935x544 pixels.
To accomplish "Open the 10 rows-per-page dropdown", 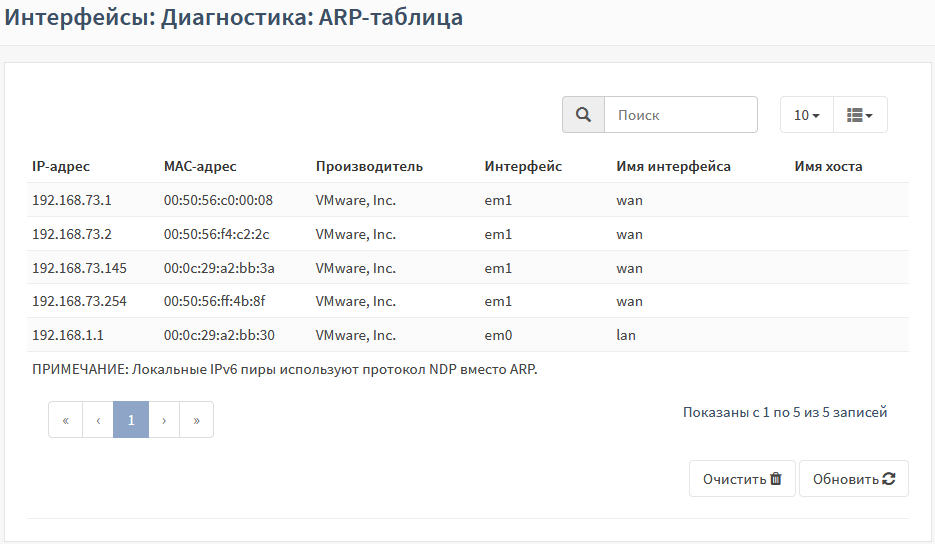I will pos(806,115).
